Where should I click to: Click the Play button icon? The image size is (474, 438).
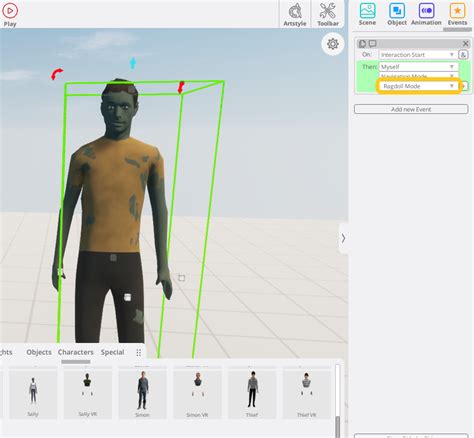(x=10, y=11)
